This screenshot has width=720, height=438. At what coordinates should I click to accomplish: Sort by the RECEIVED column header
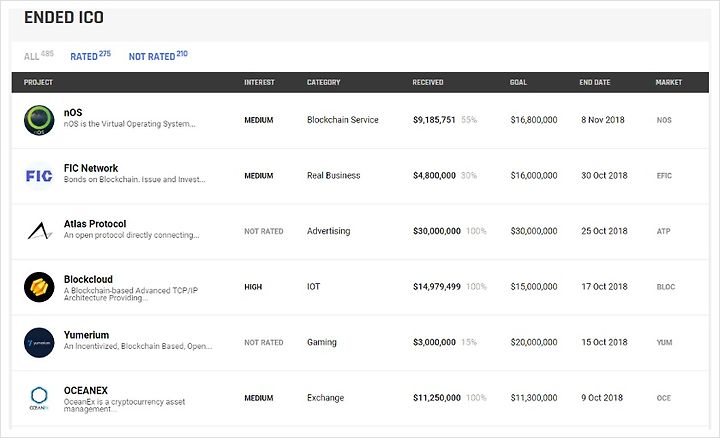[x=428, y=82]
